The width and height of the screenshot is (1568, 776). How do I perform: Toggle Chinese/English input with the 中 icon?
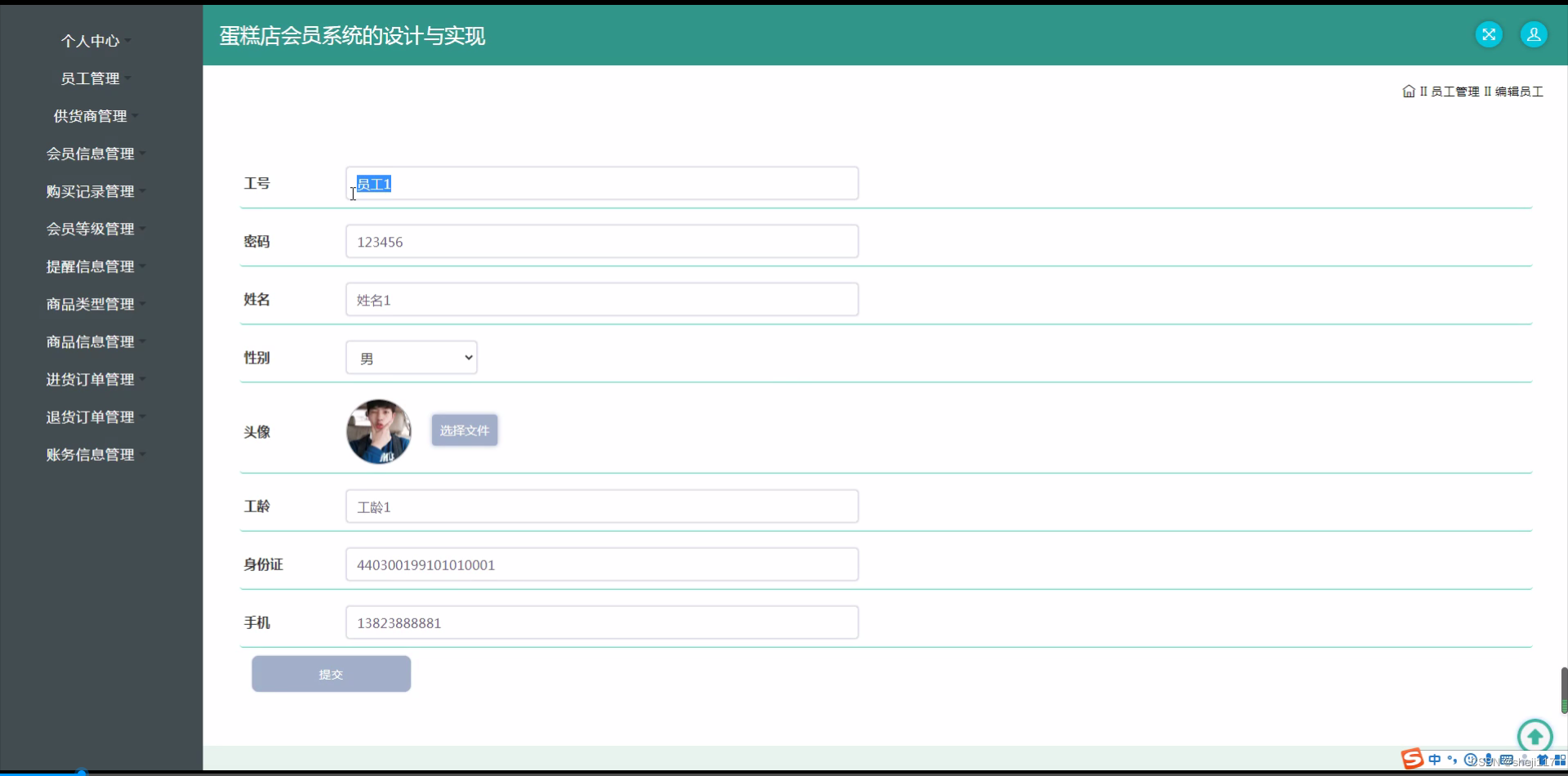[1436, 760]
